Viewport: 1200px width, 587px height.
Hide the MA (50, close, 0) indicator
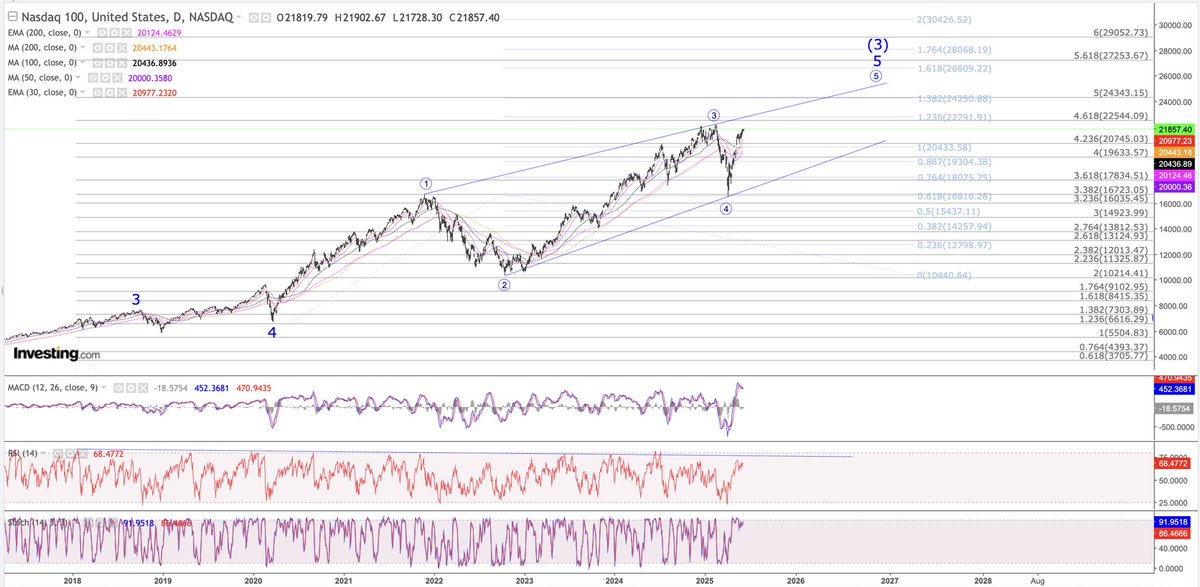click(x=92, y=78)
